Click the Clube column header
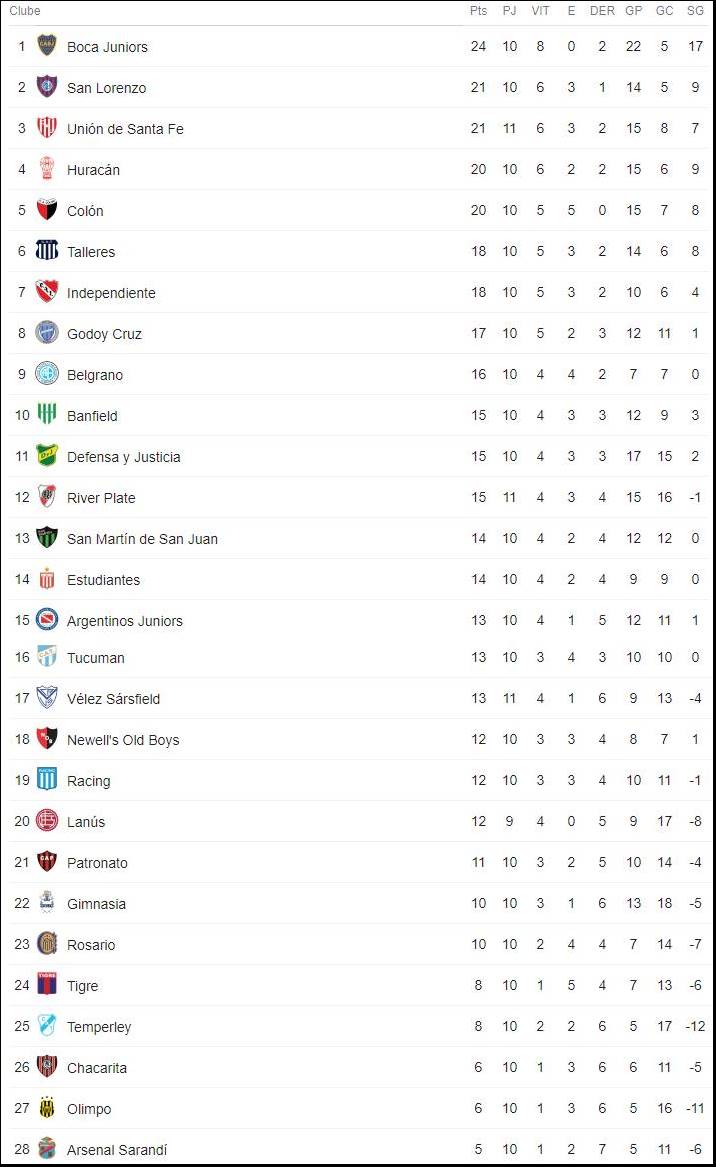 (24, 11)
